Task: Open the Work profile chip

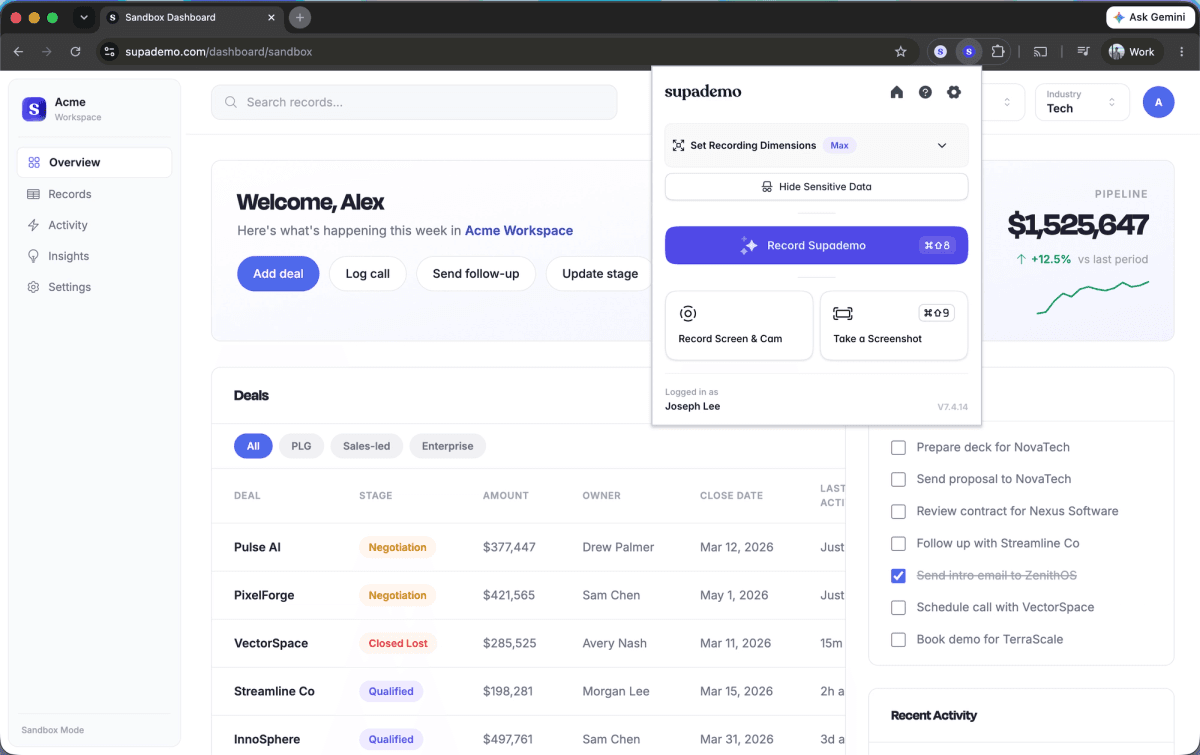Action: coord(1132,51)
